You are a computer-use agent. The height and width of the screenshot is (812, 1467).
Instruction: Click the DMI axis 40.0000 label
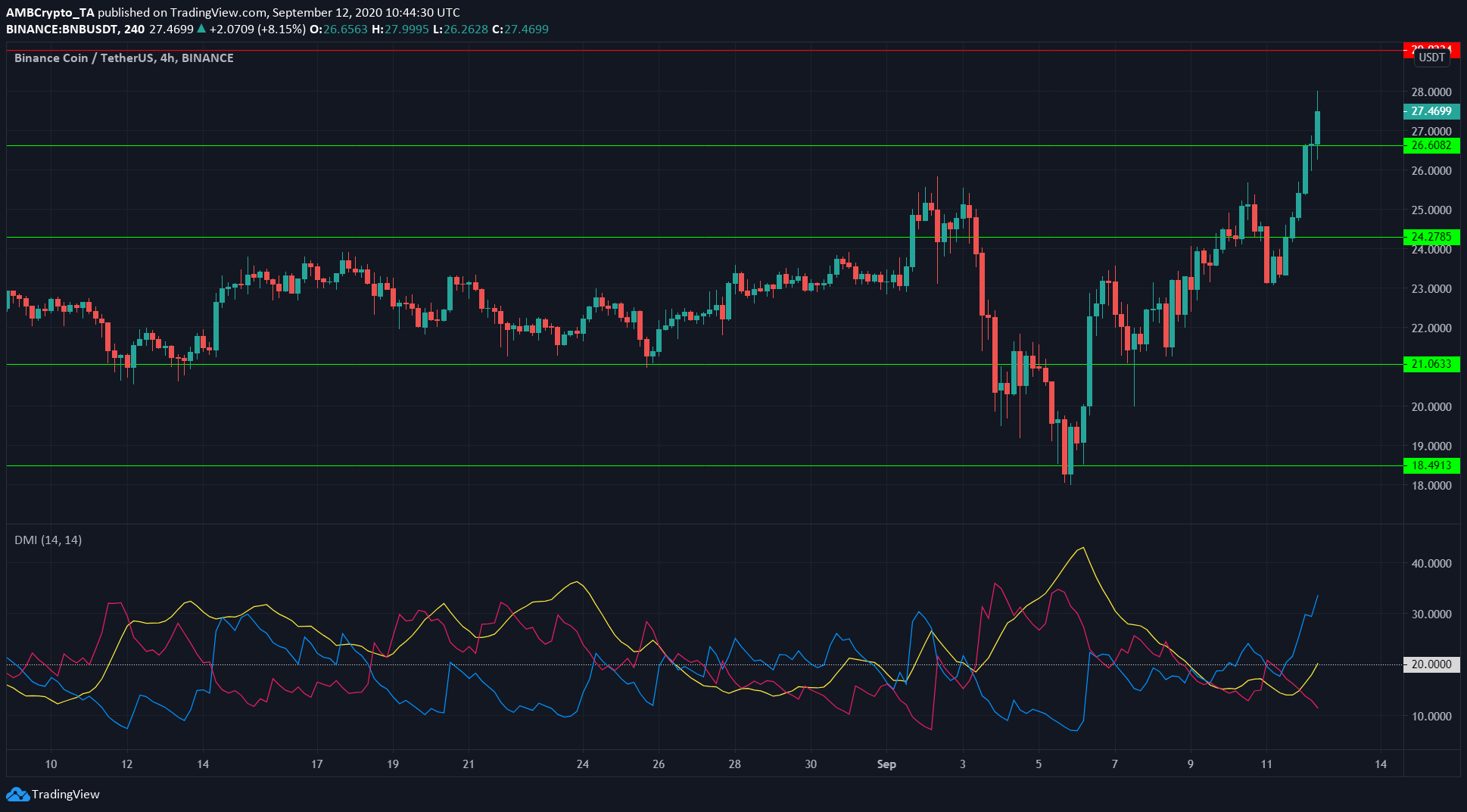pos(1431,564)
